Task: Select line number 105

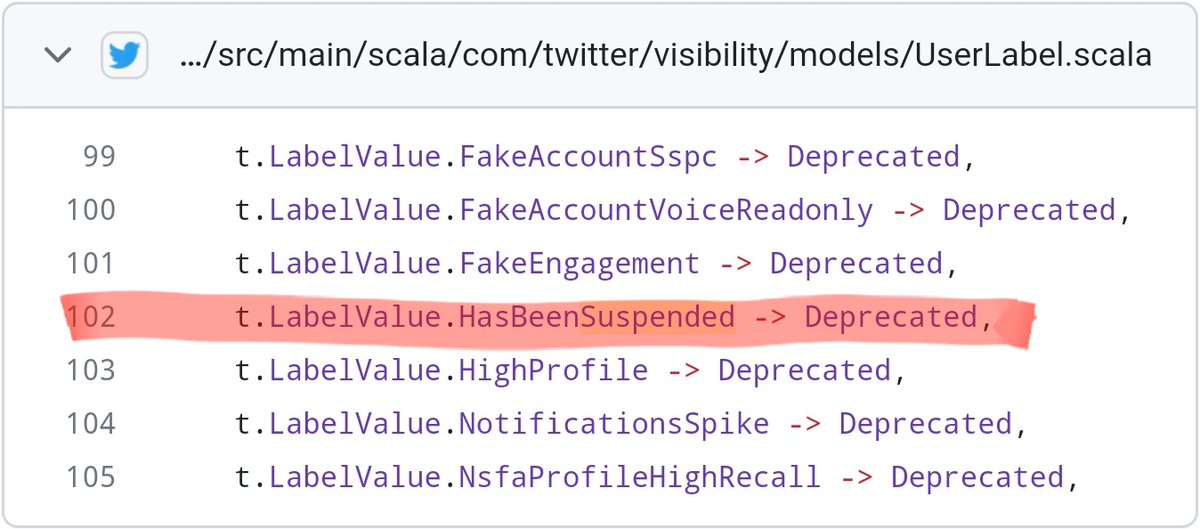Action: 91,477
